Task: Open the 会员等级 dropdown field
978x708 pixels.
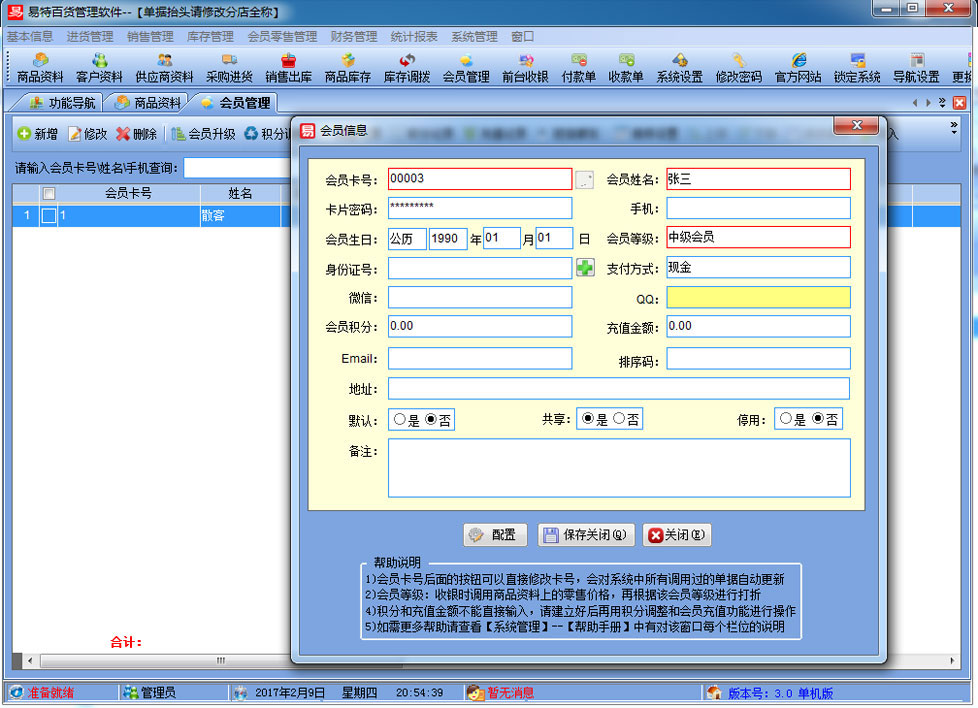Action: point(758,238)
